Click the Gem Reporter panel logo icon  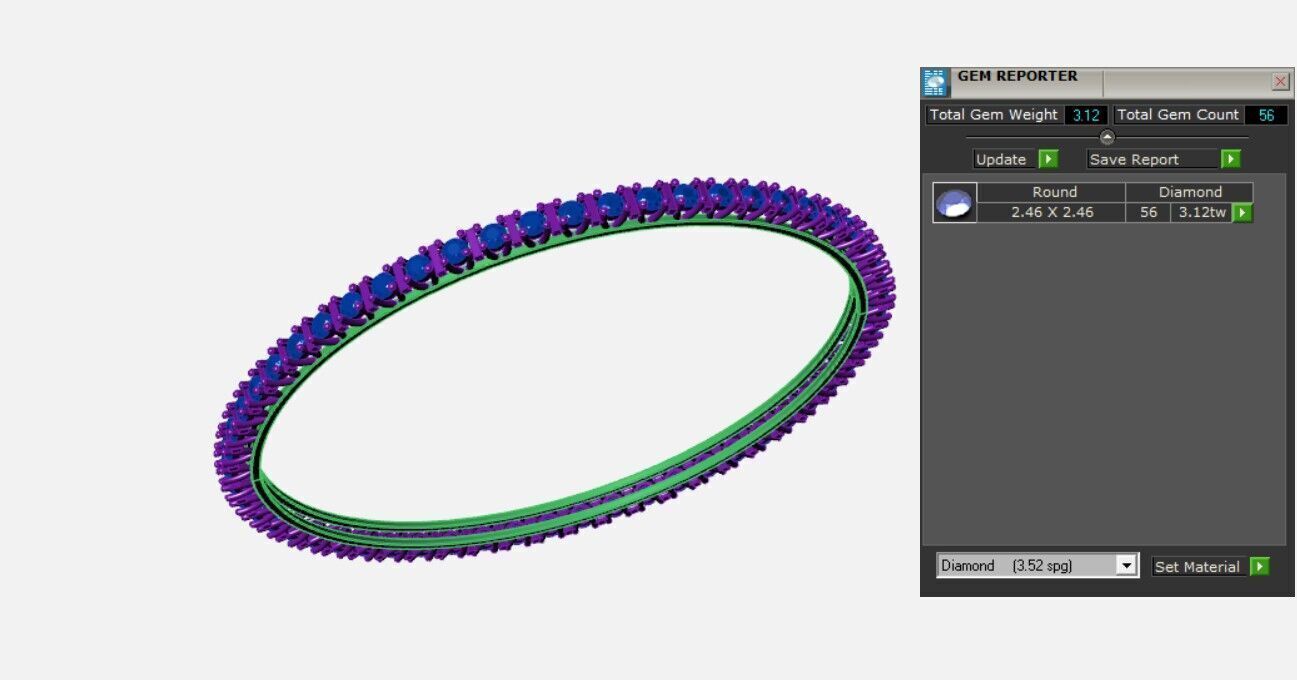[935, 83]
